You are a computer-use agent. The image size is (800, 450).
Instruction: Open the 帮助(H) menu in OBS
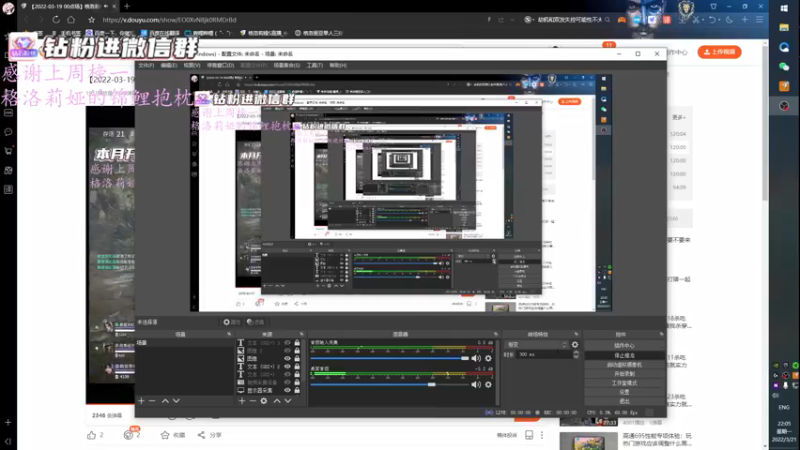coord(338,65)
